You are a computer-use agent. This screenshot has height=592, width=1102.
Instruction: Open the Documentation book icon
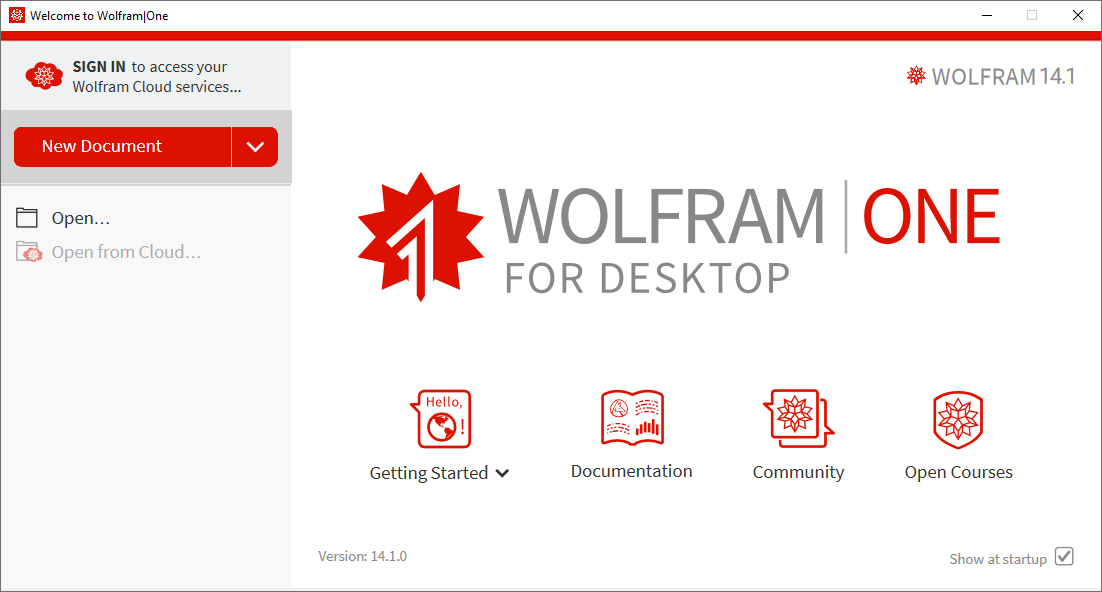click(x=632, y=418)
